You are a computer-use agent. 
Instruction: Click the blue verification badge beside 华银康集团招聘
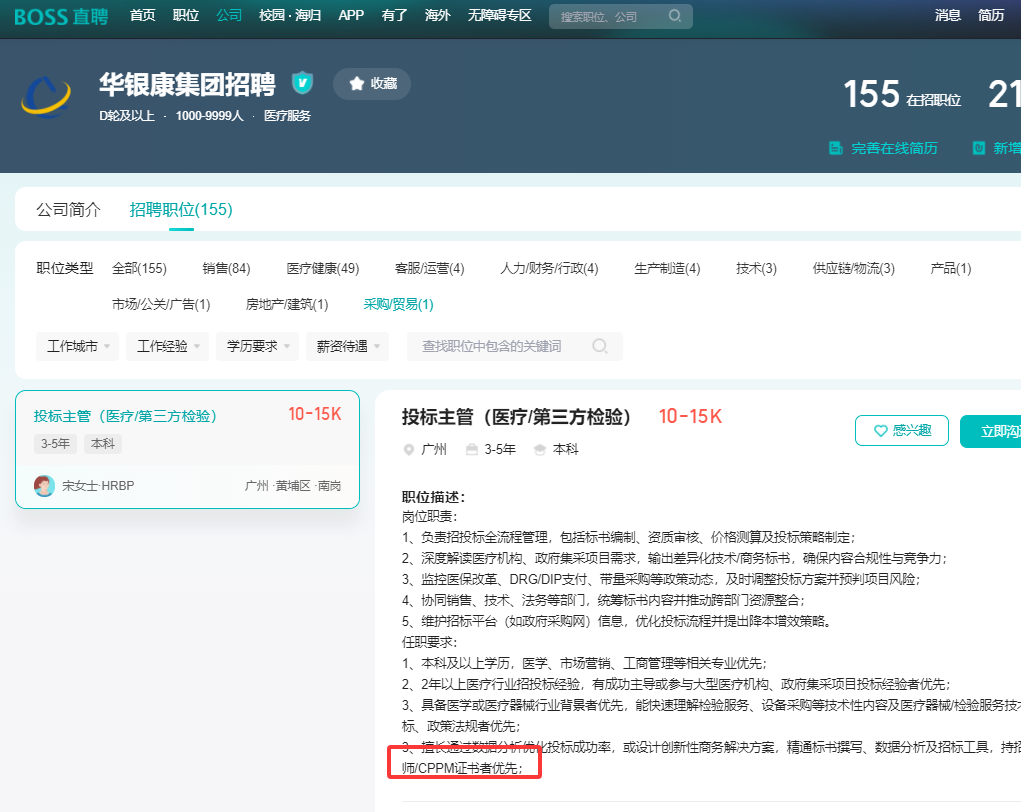pos(302,84)
